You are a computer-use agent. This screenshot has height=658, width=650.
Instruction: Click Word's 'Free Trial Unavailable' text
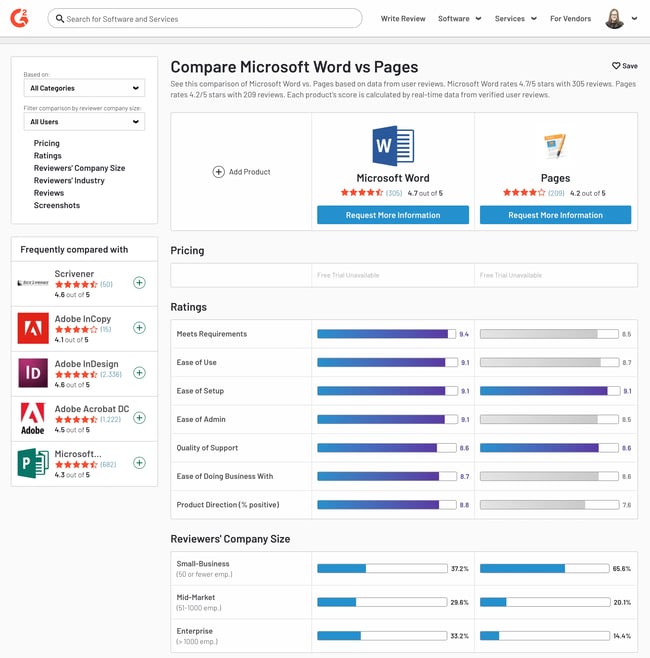pyautogui.click(x=348, y=275)
